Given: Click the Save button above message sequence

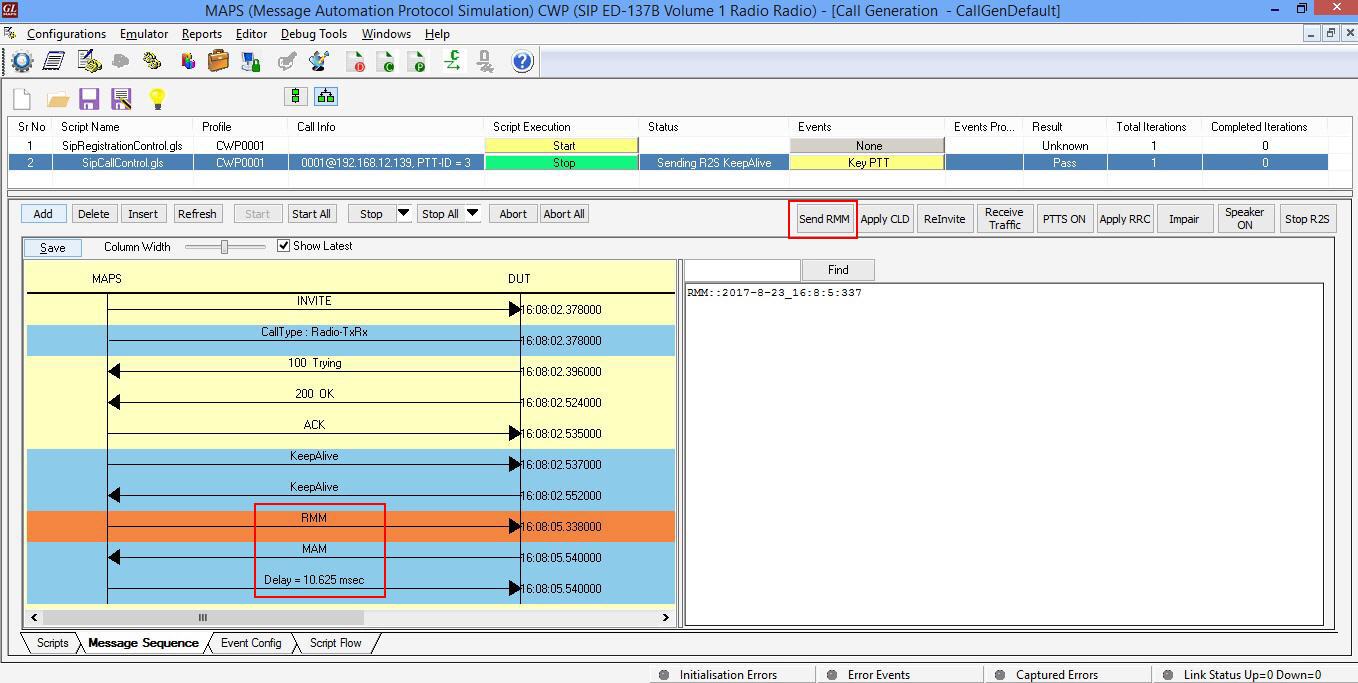Looking at the screenshot, I should coord(52,248).
